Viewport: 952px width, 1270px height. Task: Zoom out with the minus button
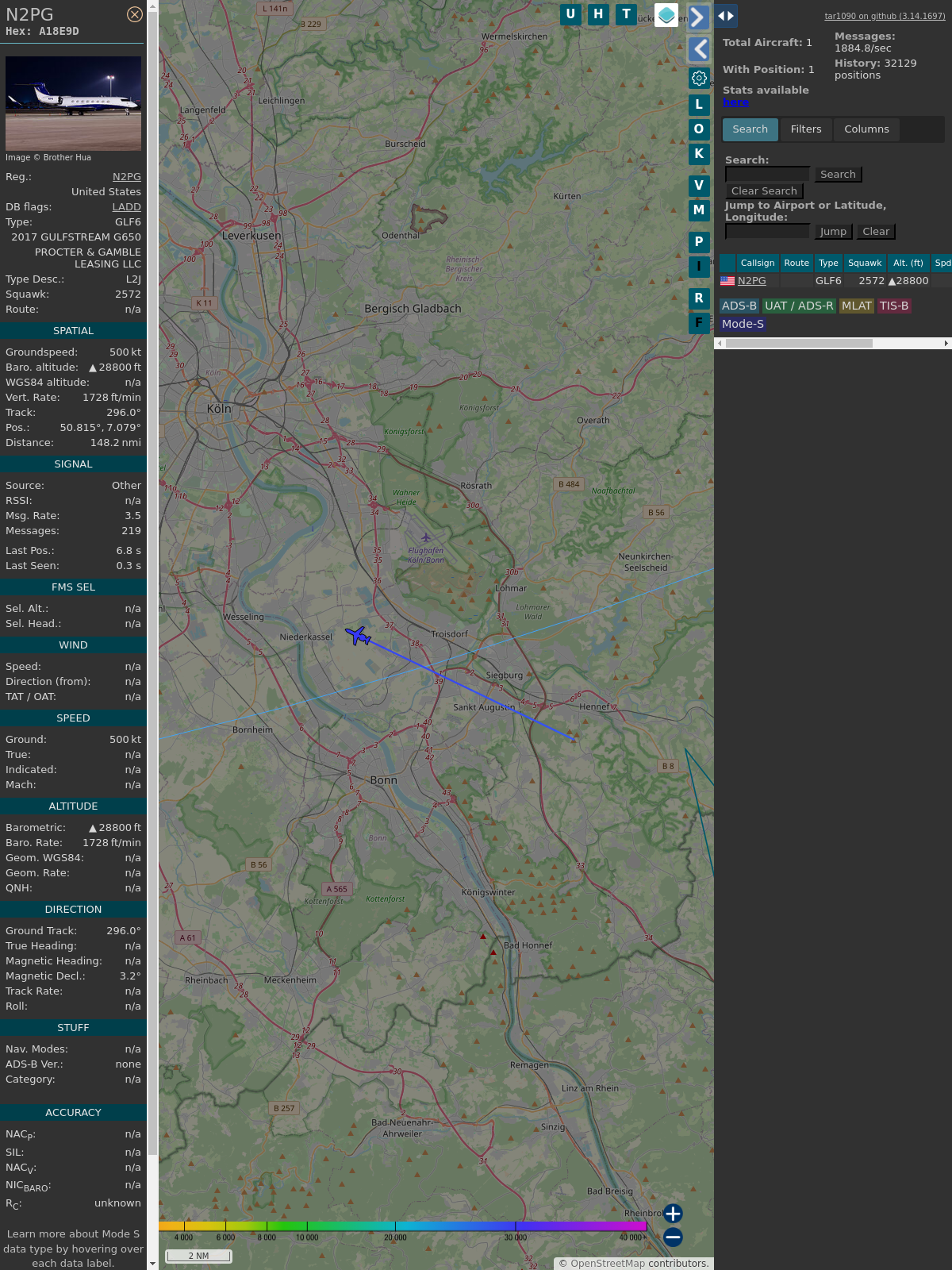pos(673,1237)
